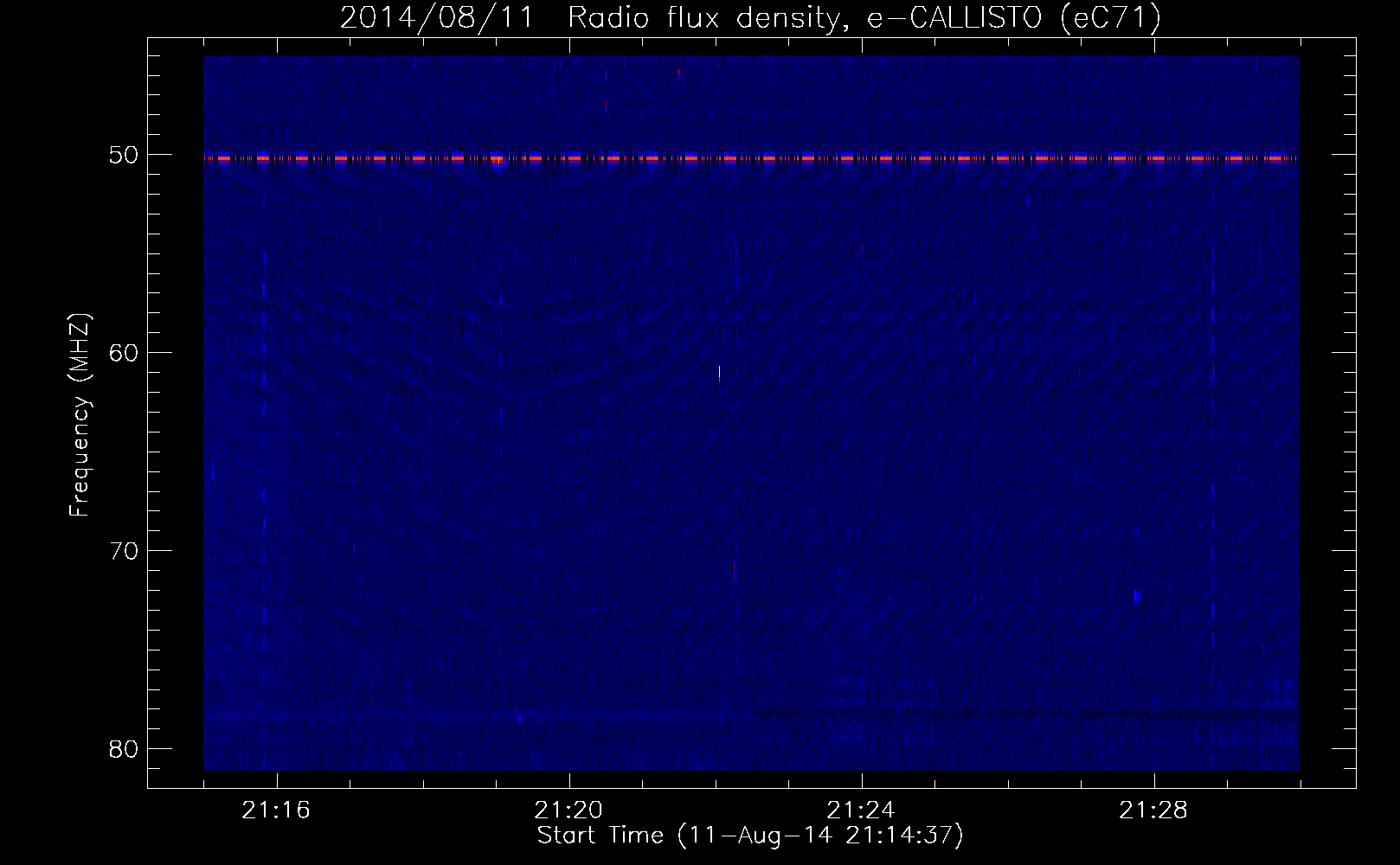Click the frequency tick label '80'
Screen dimensions: 1400x865
pyautogui.click(x=124, y=749)
